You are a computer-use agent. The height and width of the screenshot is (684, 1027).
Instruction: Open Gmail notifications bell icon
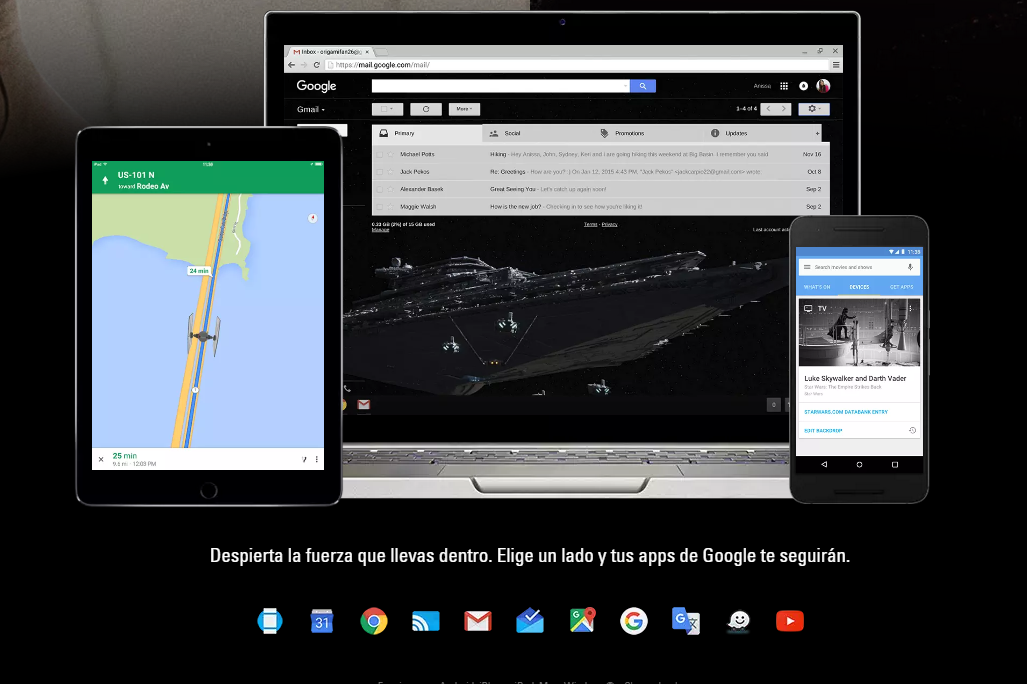point(804,86)
